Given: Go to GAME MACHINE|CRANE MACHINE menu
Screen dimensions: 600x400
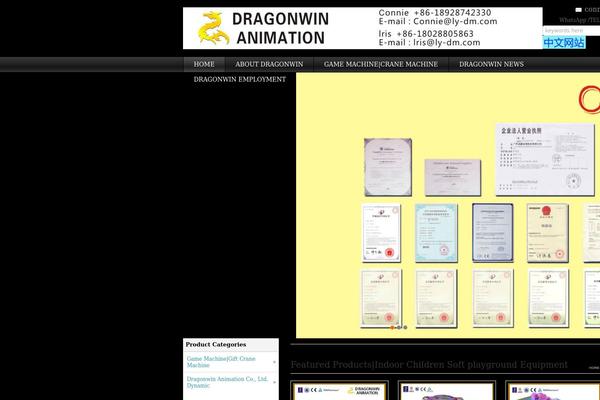Looking at the screenshot, I should [x=381, y=64].
